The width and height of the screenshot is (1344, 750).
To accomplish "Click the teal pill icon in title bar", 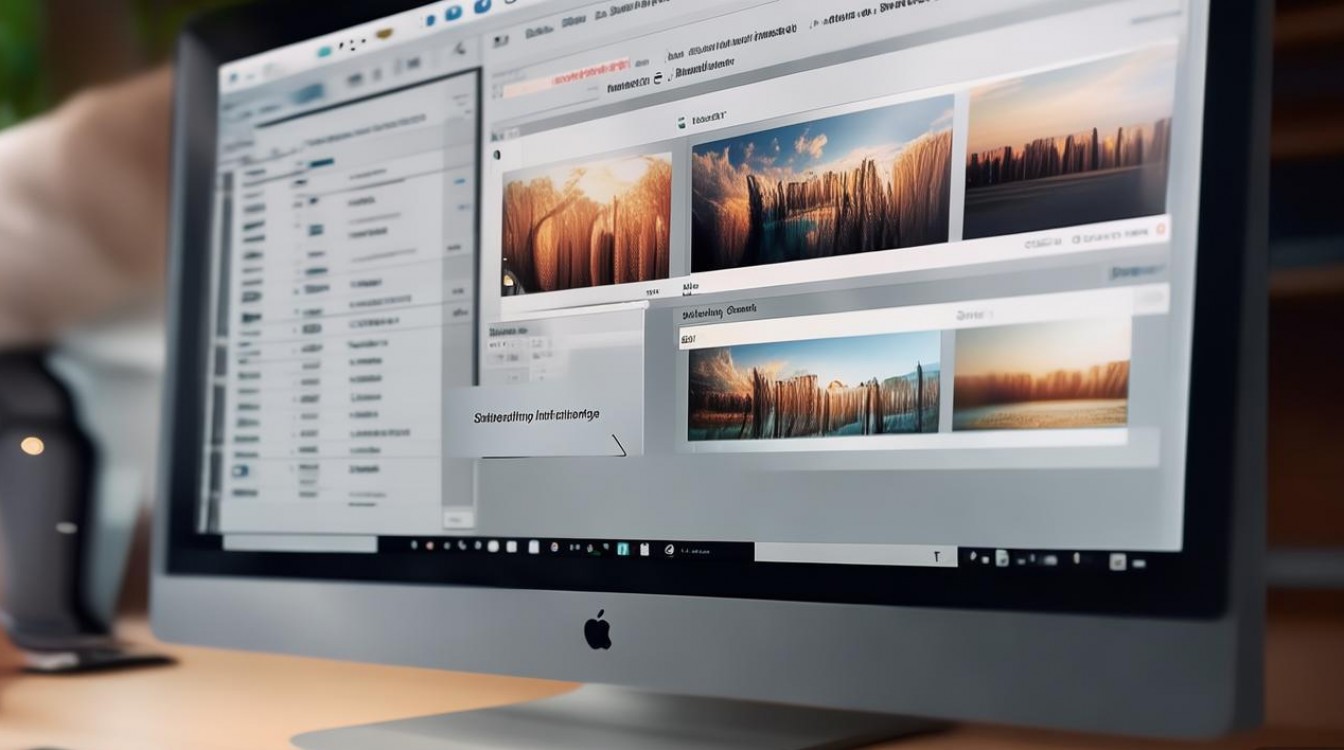I will (327, 50).
